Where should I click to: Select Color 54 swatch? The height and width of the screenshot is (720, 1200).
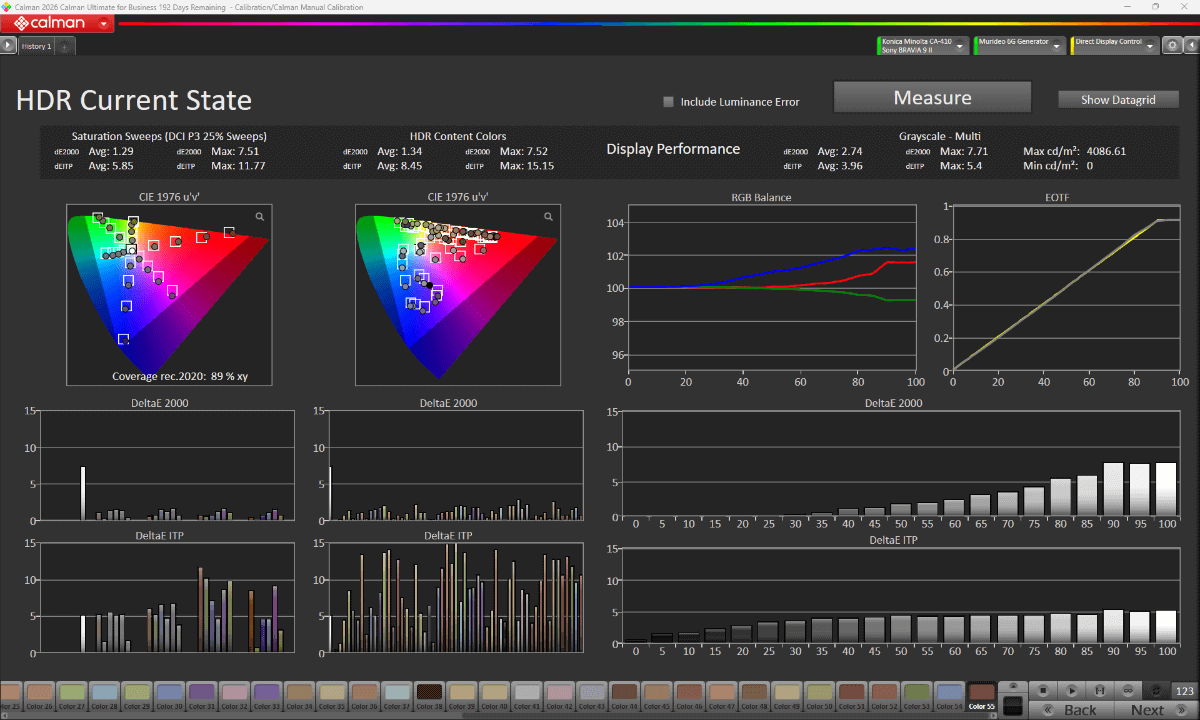click(949, 695)
